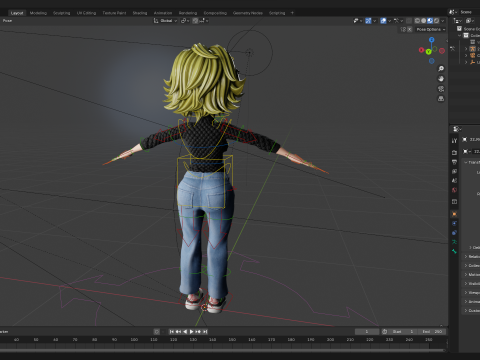The image size is (480, 360).
Task: Toggle X-ray view
Action: click(409, 21)
